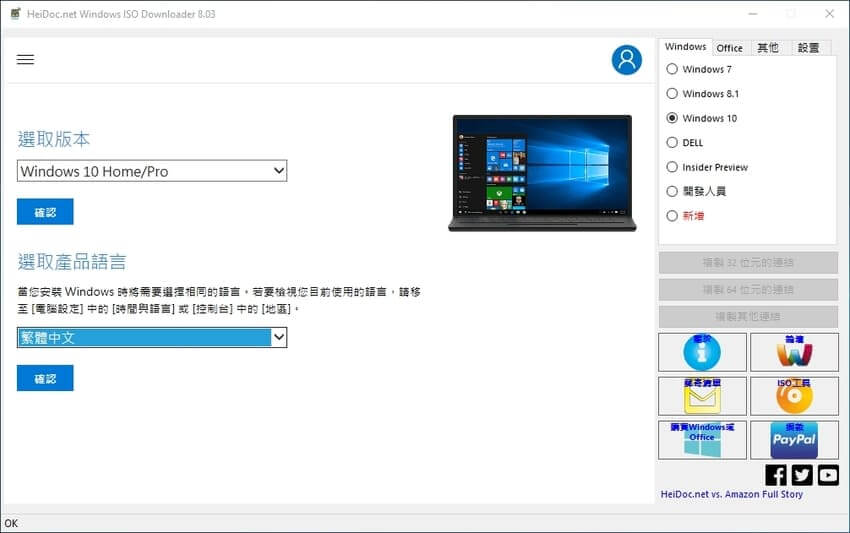Open the Facebook icon
The width and height of the screenshot is (850, 533).
(776, 475)
